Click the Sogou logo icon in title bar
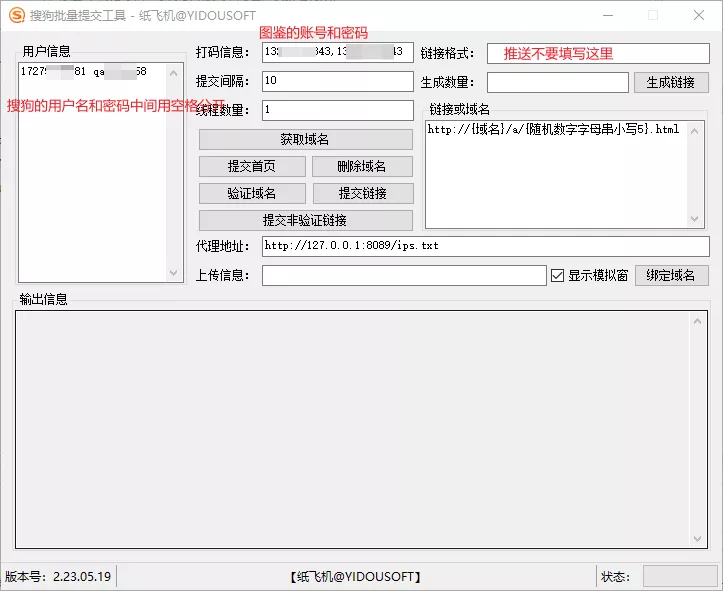723x591 pixels. pyautogui.click(x=17, y=15)
